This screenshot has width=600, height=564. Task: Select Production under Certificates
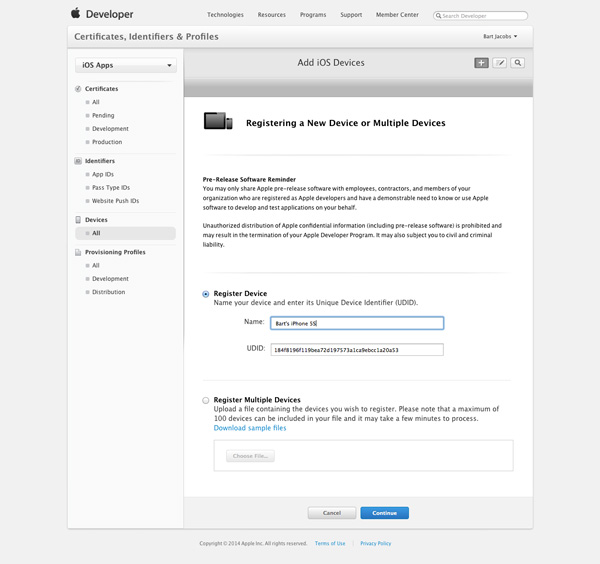click(x=107, y=142)
